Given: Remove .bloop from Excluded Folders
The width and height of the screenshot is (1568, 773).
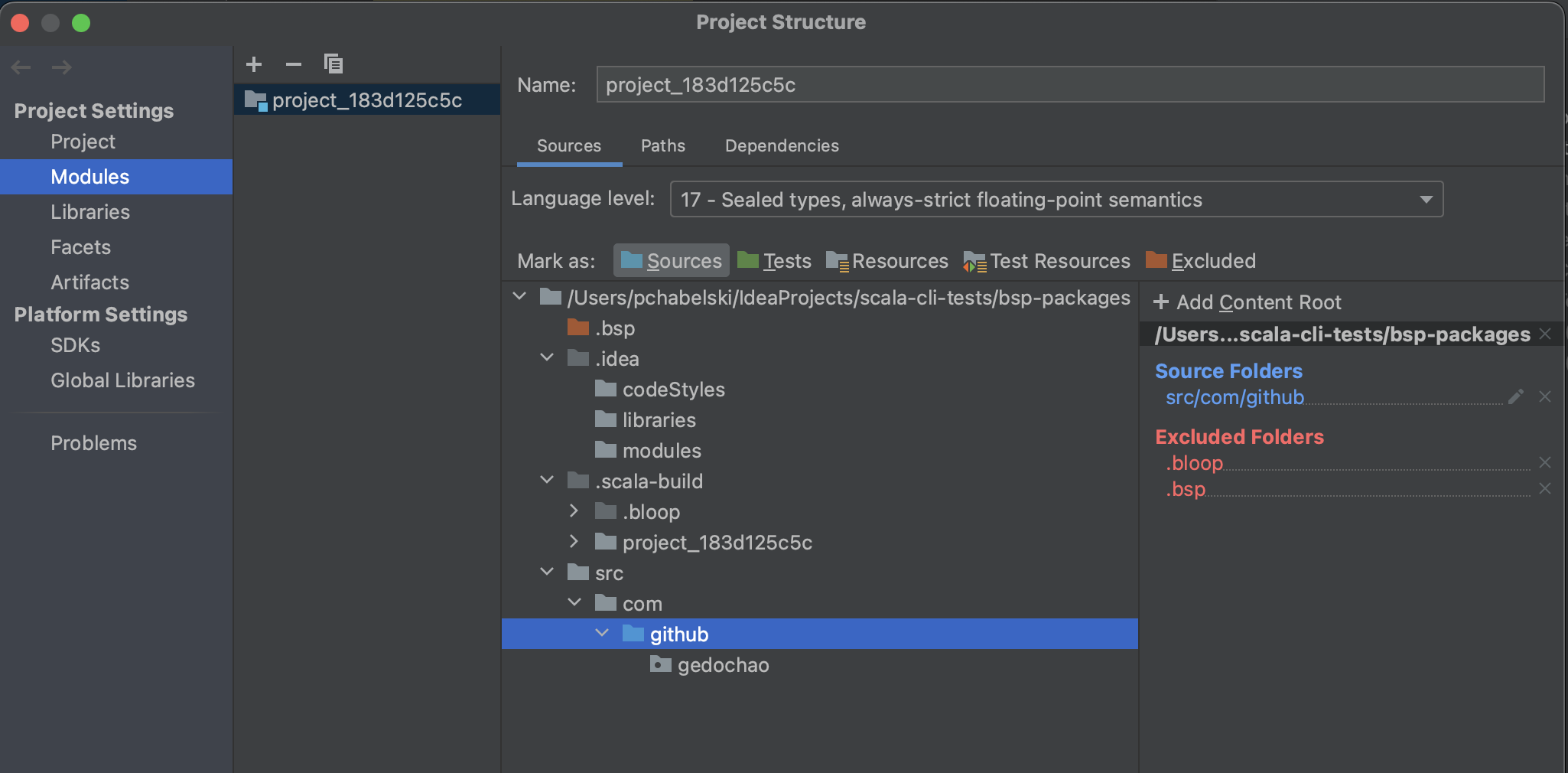Looking at the screenshot, I should click(x=1544, y=462).
